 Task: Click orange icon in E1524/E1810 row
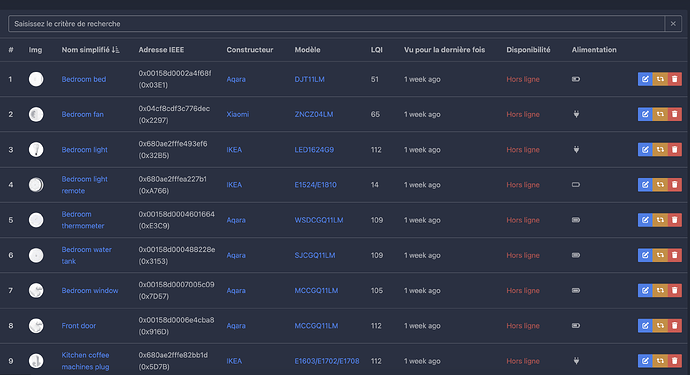[x=660, y=185]
